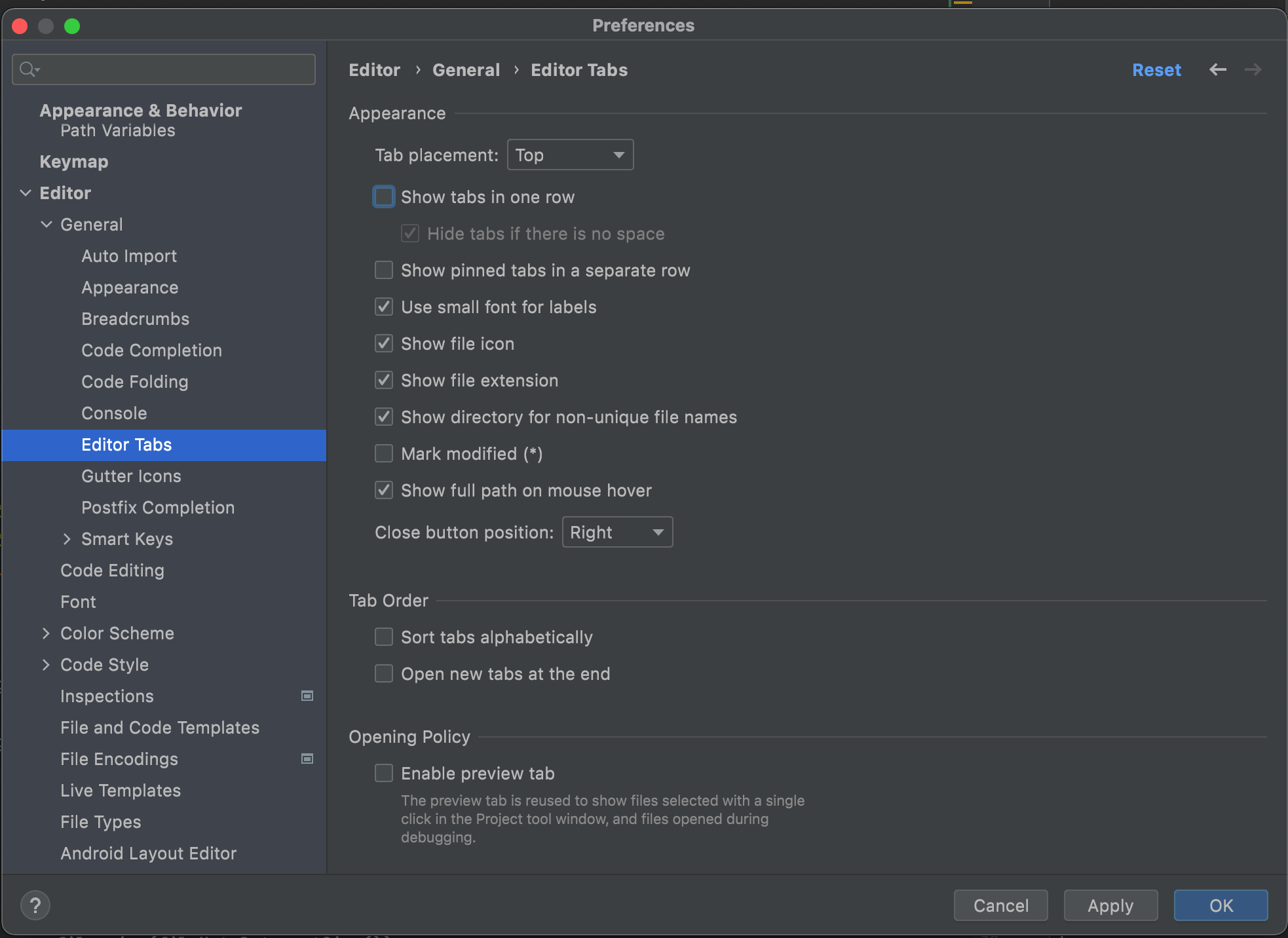
Task: Open Close button position dropdown
Action: click(x=617, y=533)
